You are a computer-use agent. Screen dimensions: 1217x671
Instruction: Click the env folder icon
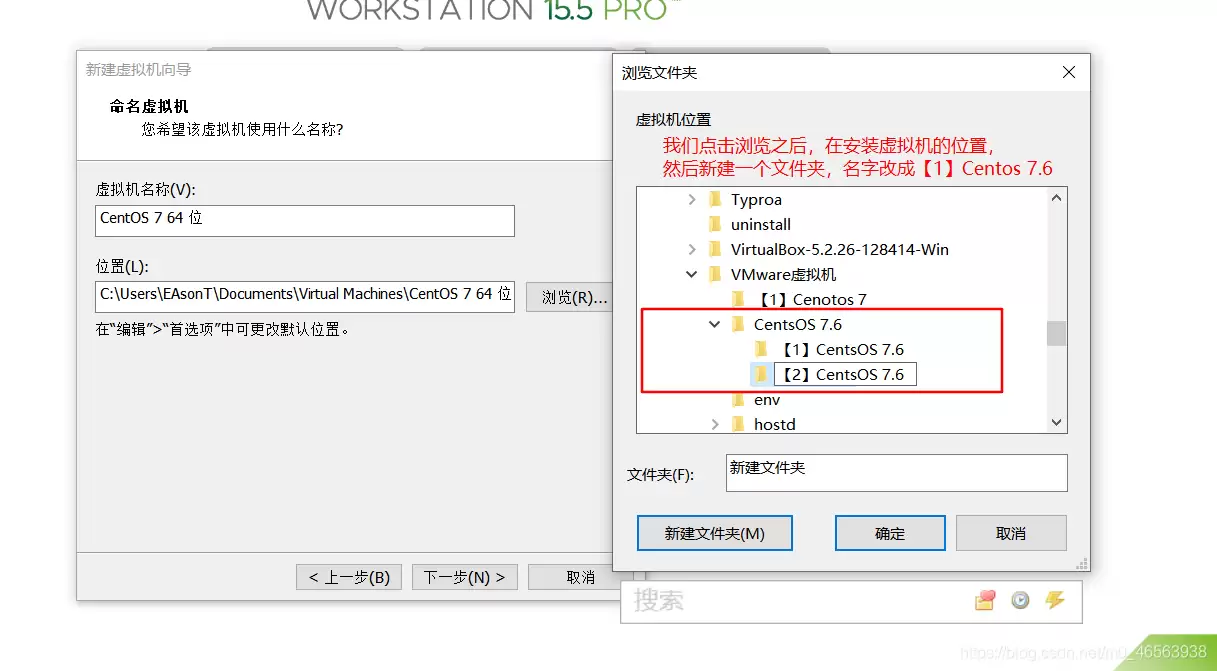pos(738,399)
